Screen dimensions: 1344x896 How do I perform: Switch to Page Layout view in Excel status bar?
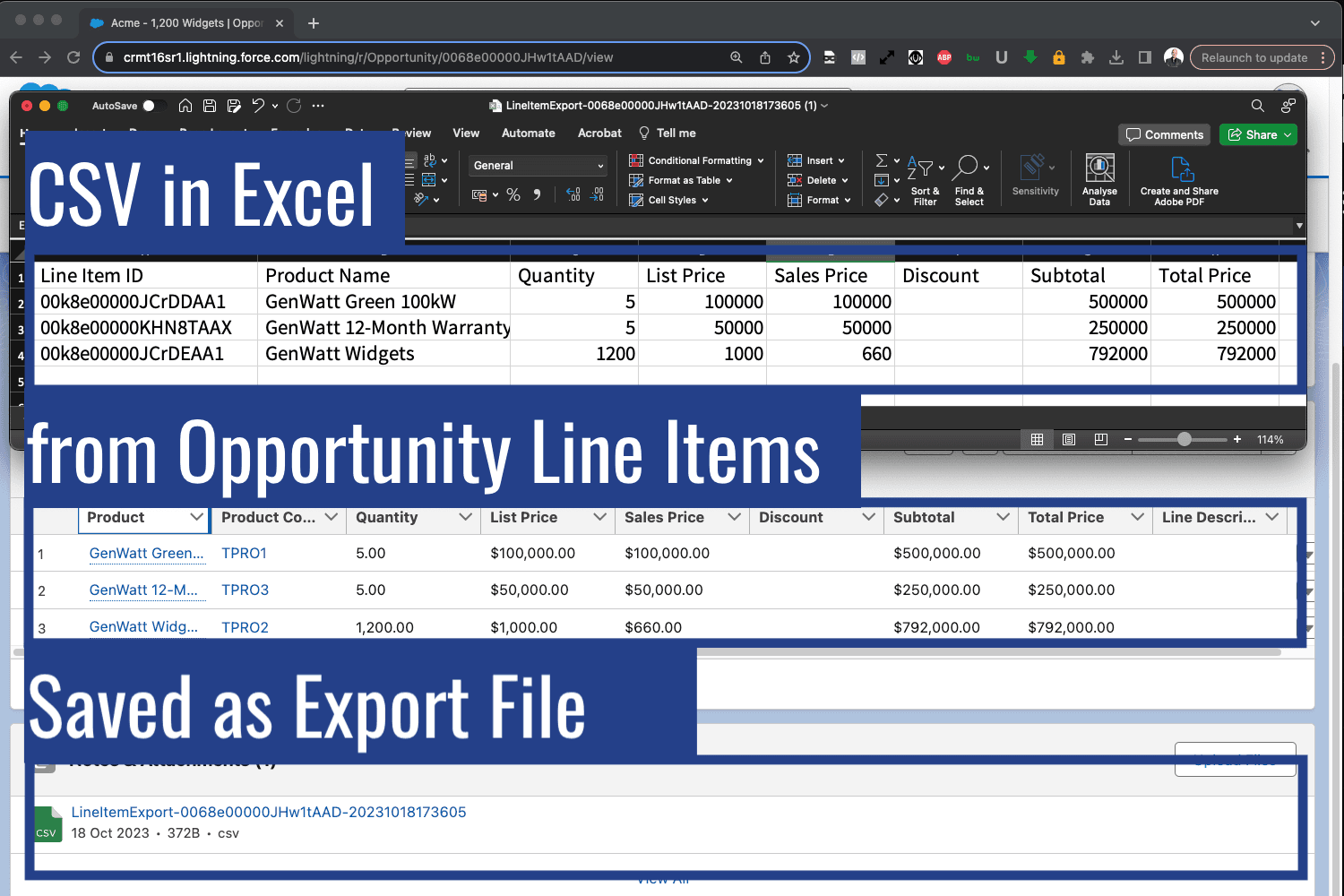1069,439
